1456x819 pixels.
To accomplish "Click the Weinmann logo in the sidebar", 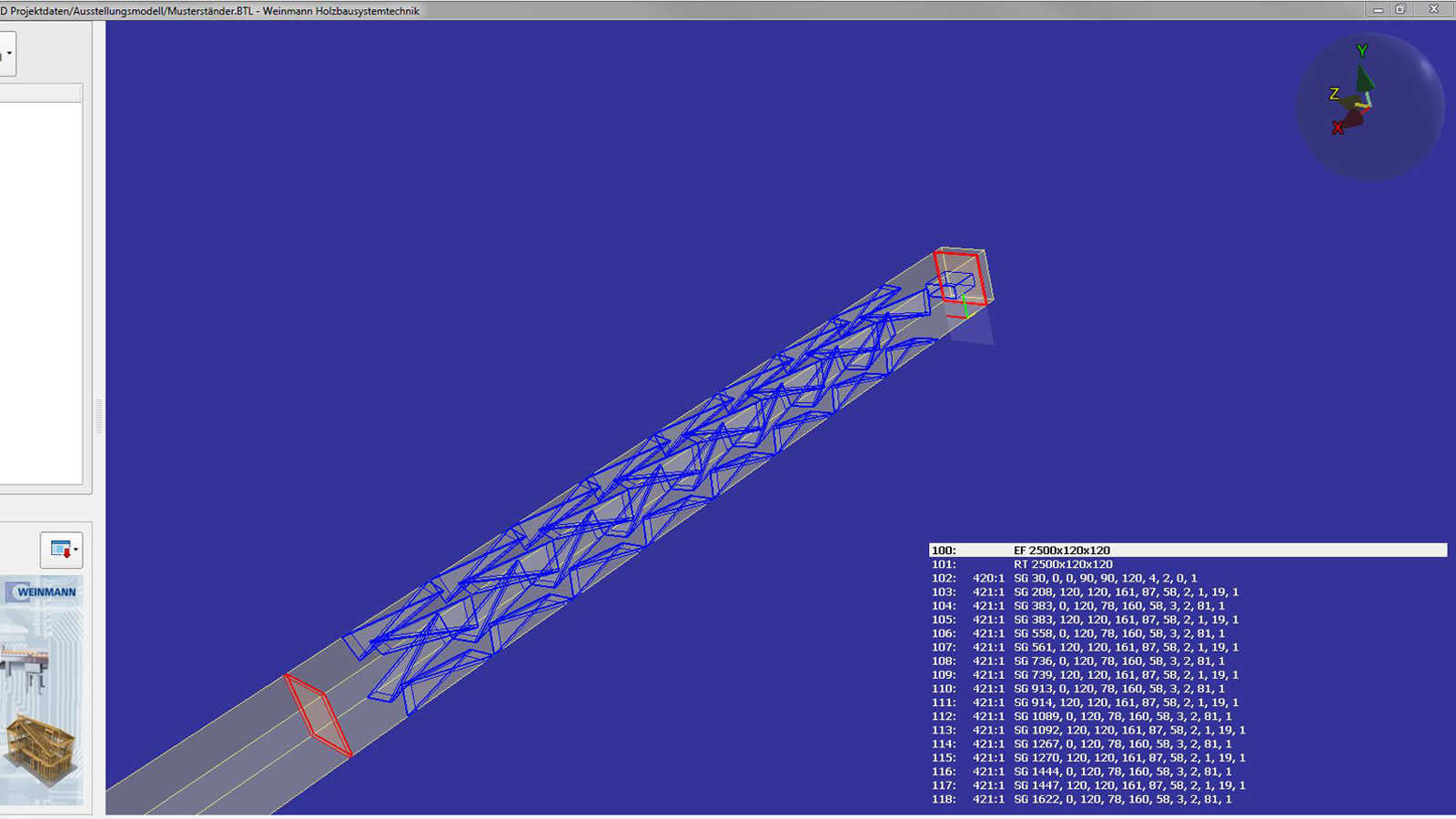I will point(42,592).
